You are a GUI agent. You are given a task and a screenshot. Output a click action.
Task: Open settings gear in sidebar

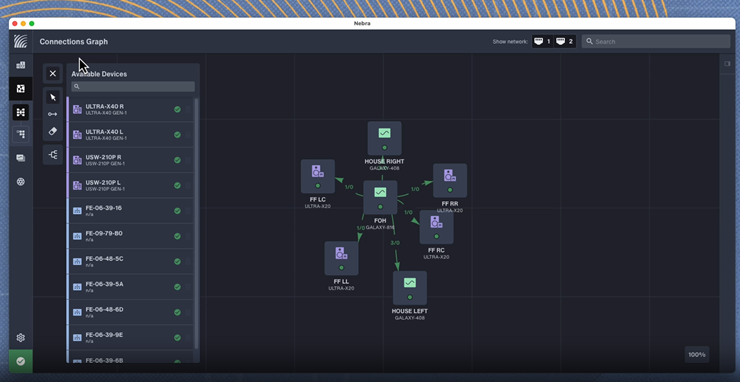[x=21, y=338]
